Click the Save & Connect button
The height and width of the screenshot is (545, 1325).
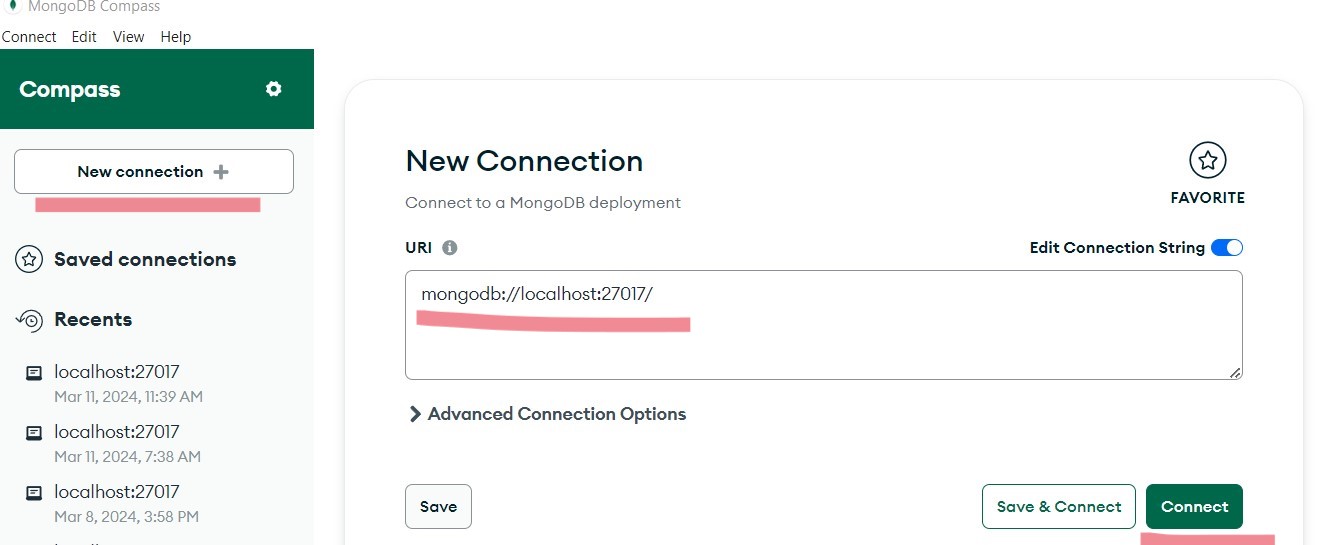click(1059, 507)
